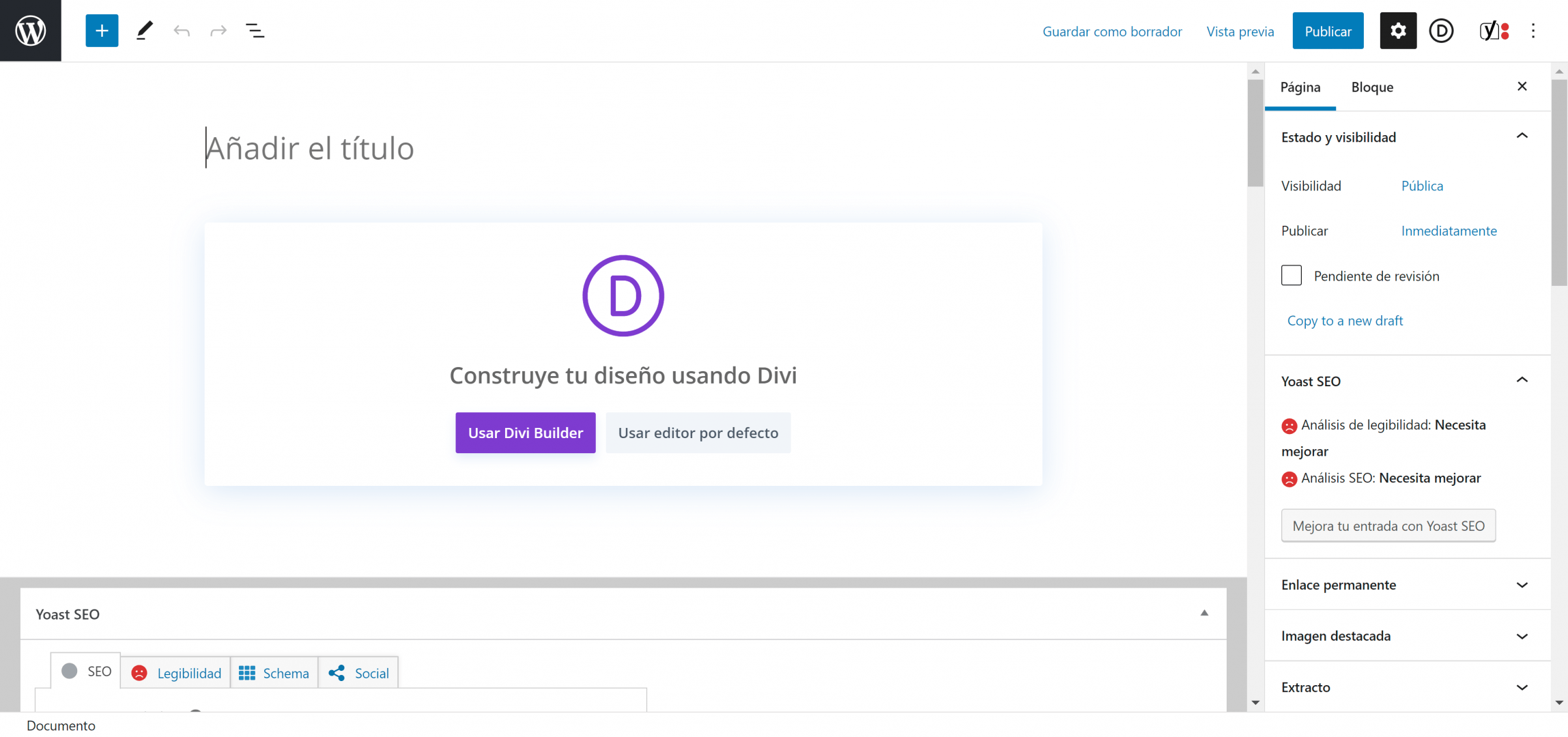Click Usar editor por defecto

[x=698, y=433]
